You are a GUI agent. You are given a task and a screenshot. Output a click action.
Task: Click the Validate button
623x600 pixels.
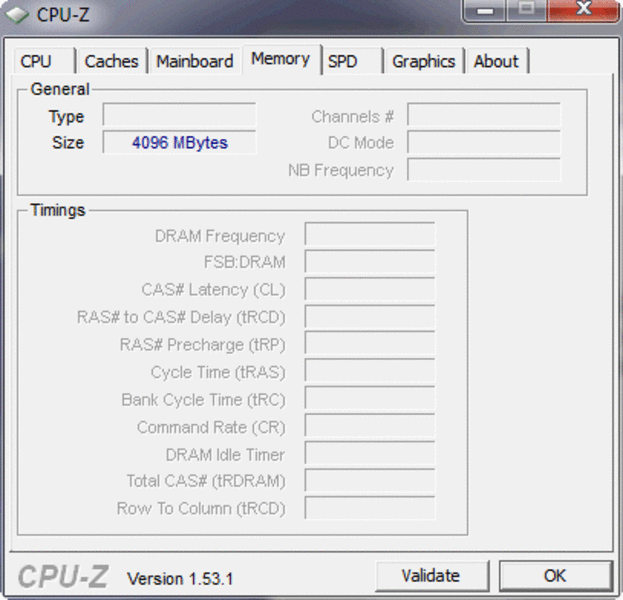tap(431, 575)
